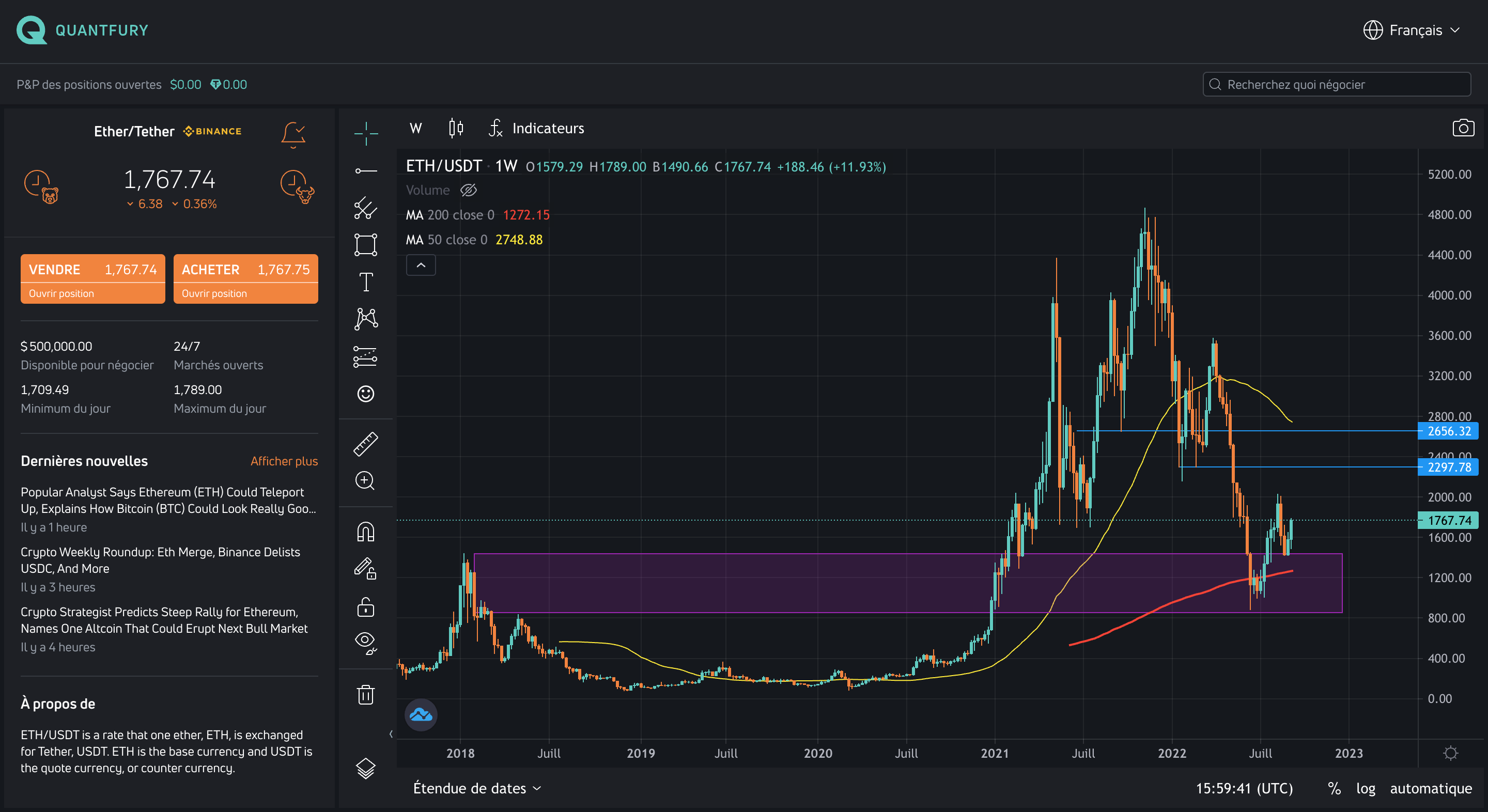
Task: Select the XABCD pattern tool
Action: coord(366,319)
